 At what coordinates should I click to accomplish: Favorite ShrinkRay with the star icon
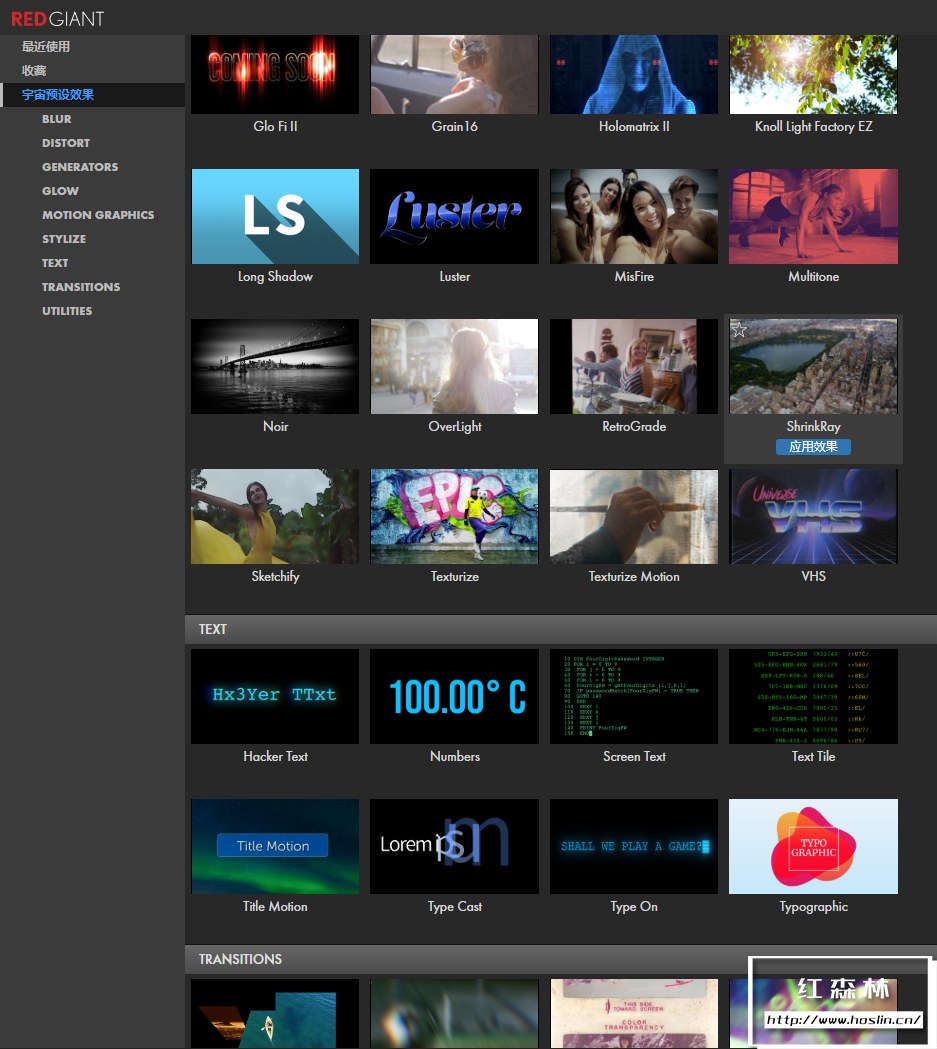pyautogui.click(x=738, y=329)
